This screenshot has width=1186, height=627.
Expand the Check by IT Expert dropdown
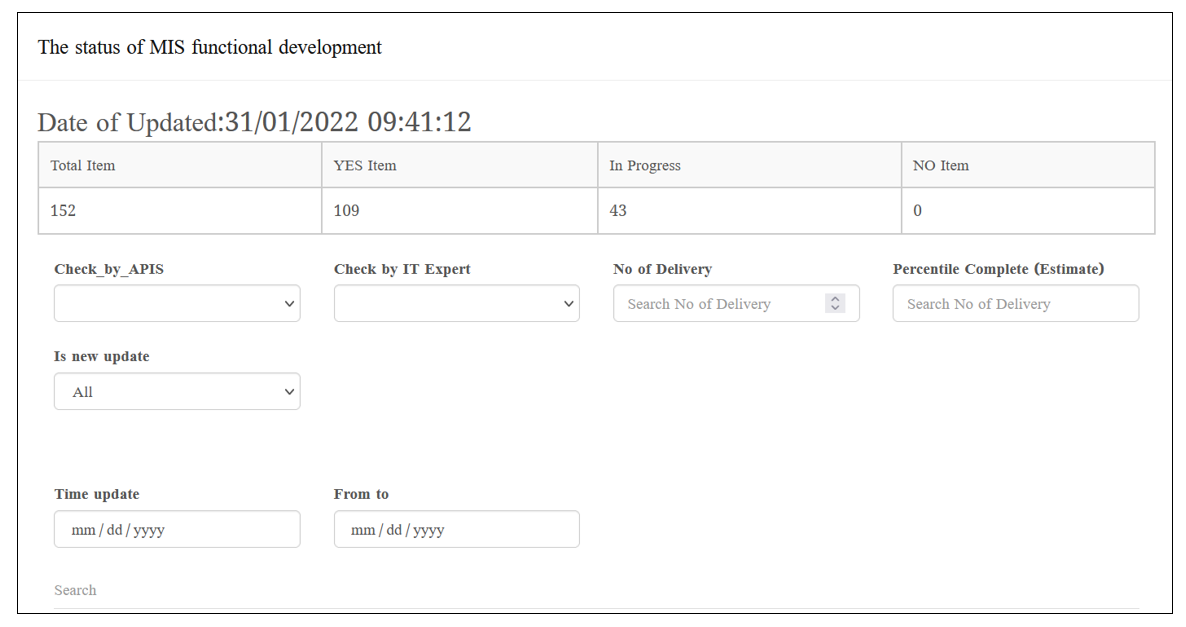pos(456,303)
